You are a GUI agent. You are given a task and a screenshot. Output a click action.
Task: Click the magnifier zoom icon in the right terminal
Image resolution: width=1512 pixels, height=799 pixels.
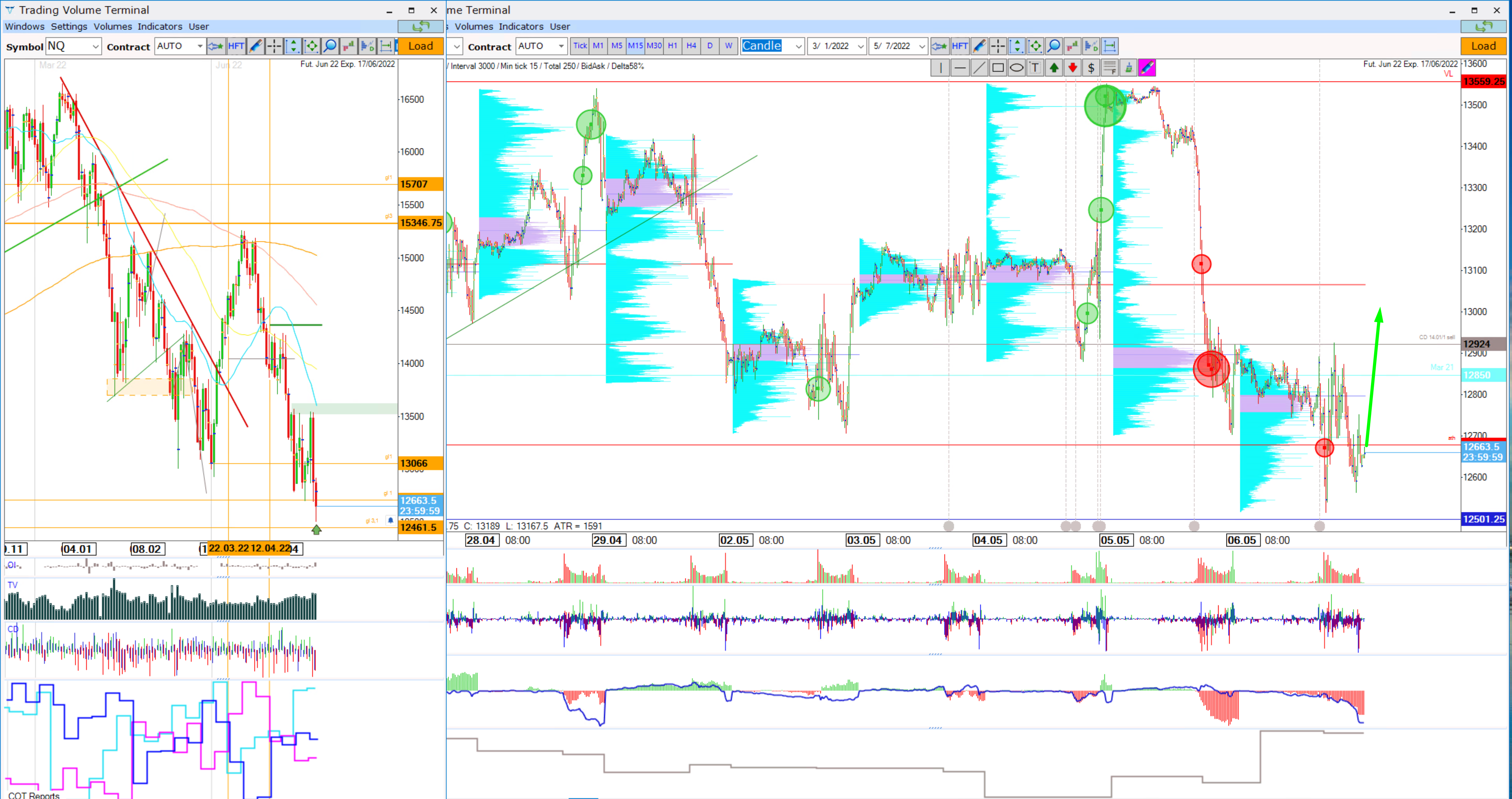[1054, 46]
